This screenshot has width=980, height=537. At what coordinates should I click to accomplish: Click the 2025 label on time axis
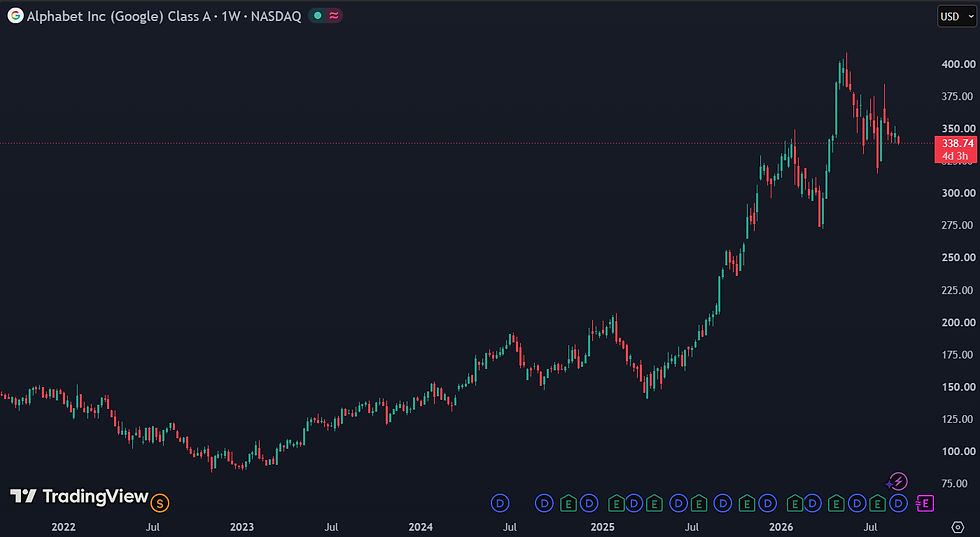(x=602, y=527)
